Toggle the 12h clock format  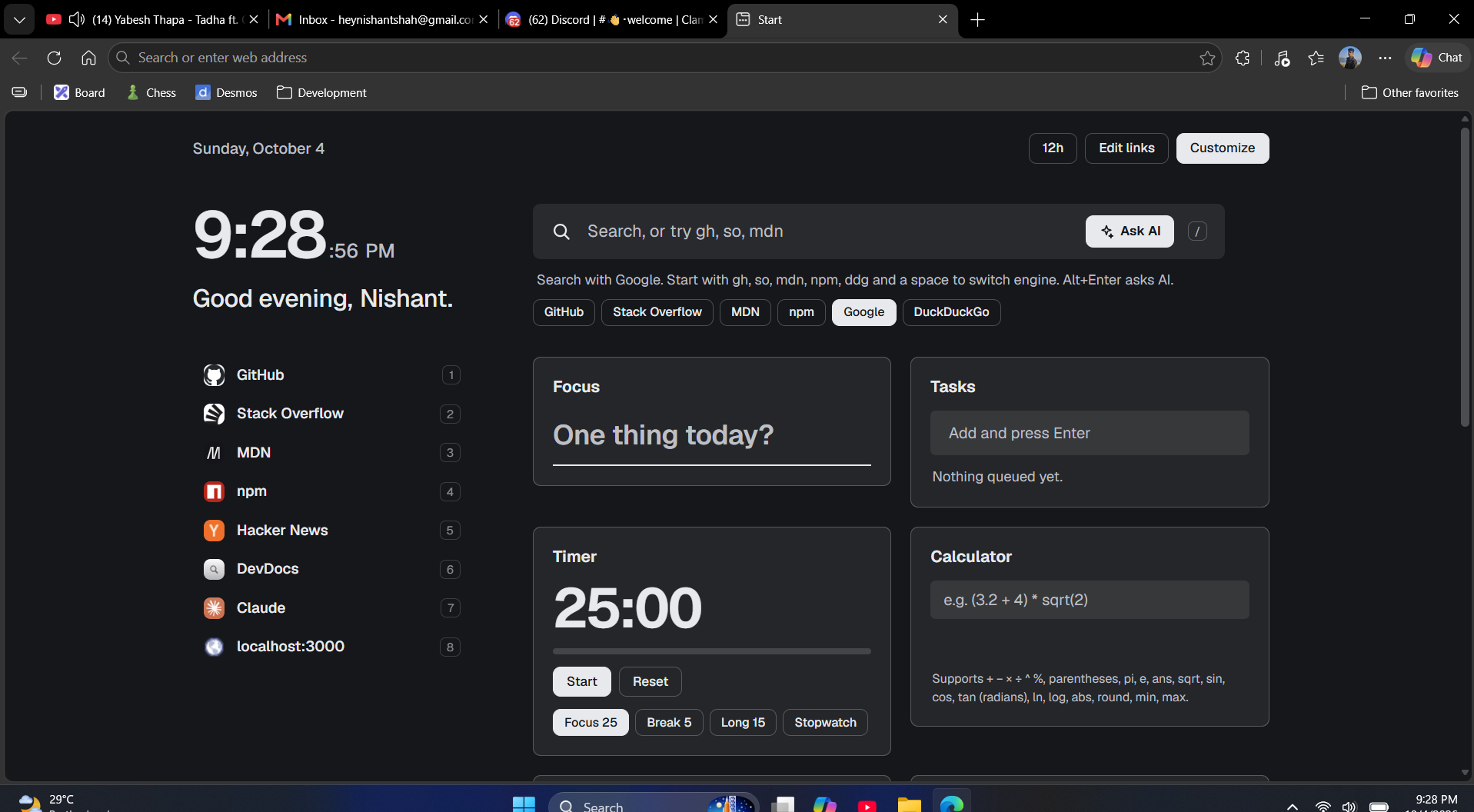[x=1053, y=148]
